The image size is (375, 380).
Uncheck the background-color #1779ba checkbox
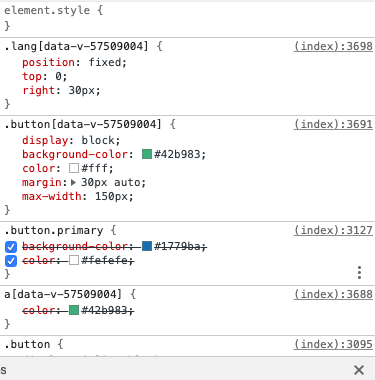(x=11, y=247)
